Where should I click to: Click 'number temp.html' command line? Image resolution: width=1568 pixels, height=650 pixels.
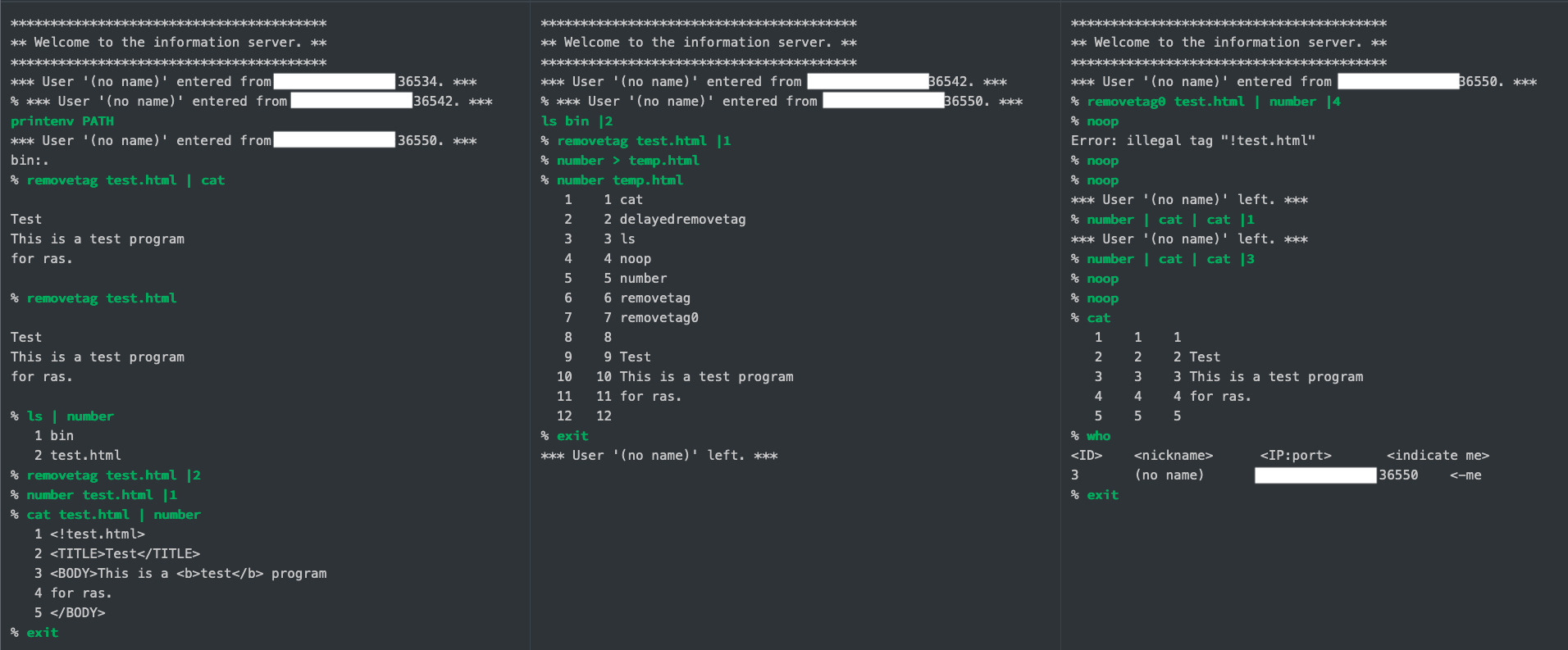[x=620, y=180]
